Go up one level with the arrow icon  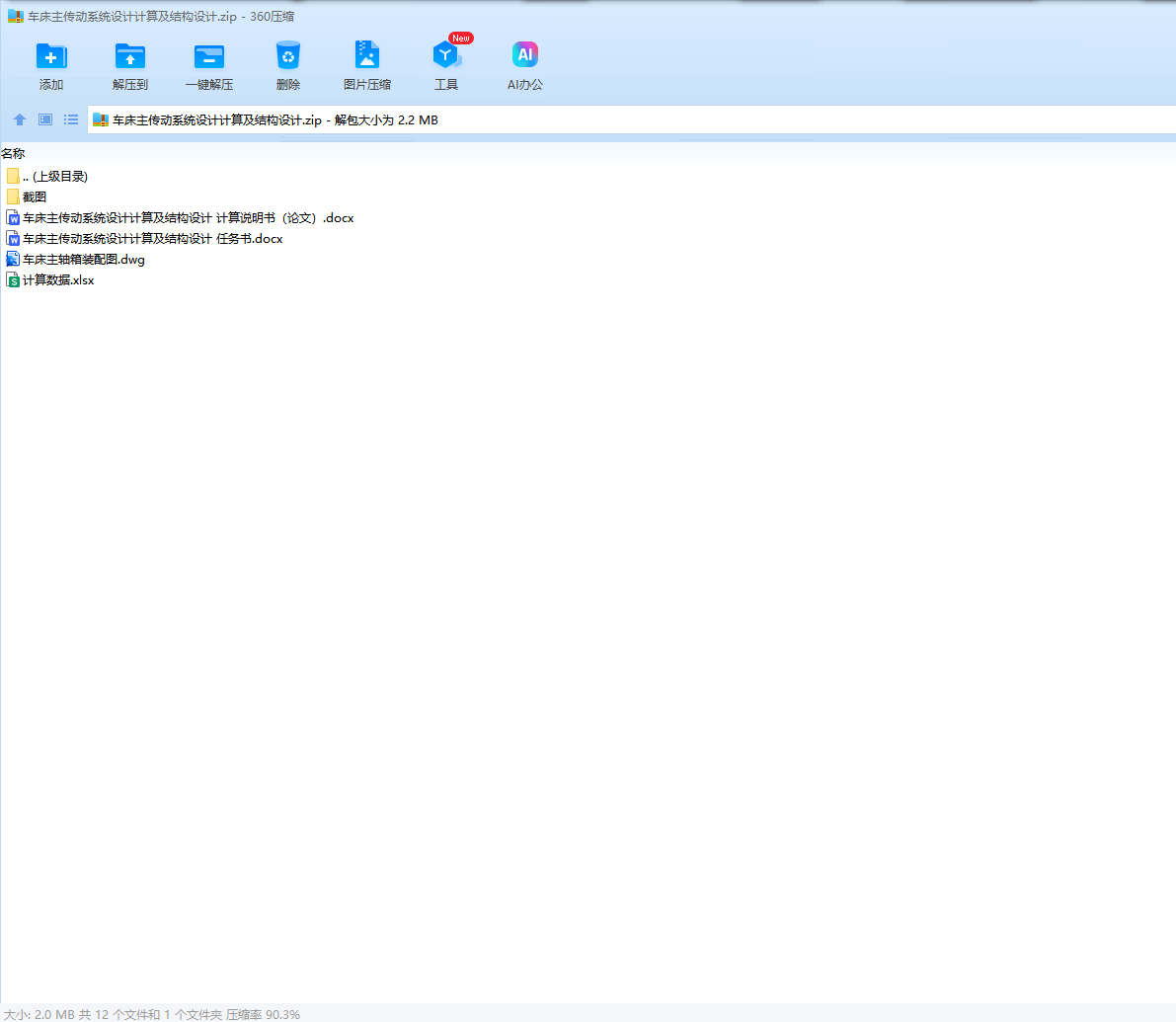click(x=20, y=119)
